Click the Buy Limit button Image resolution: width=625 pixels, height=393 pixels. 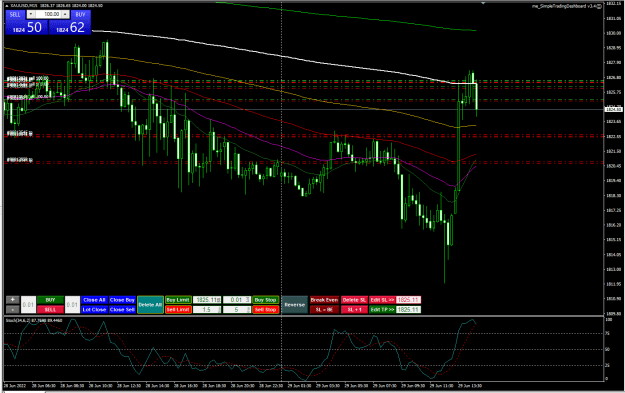(x=178, y=300)
